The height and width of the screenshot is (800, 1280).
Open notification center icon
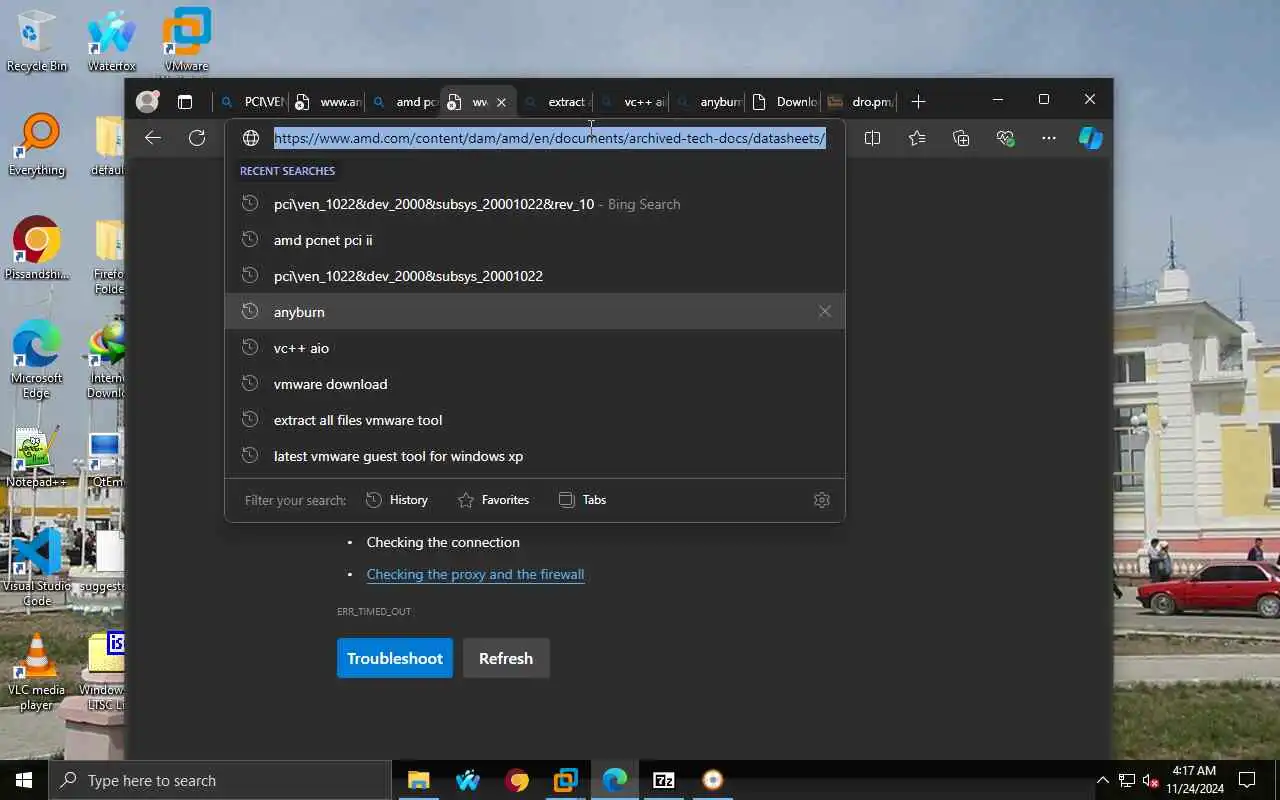click(x=1247, y=780)
